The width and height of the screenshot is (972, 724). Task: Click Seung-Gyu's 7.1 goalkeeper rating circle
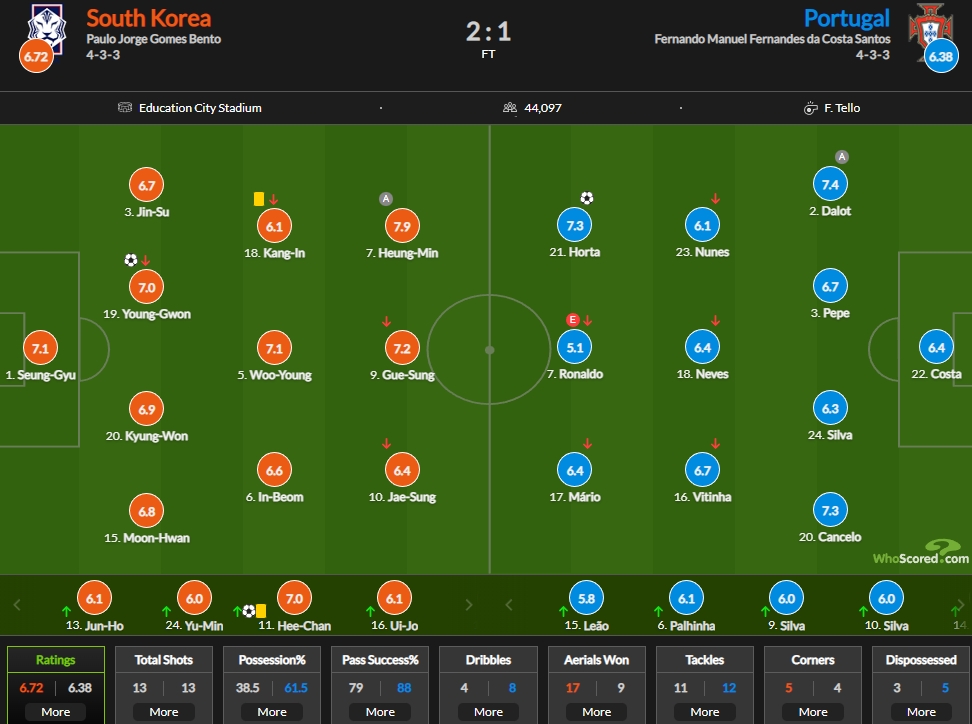tap(40, 348)
